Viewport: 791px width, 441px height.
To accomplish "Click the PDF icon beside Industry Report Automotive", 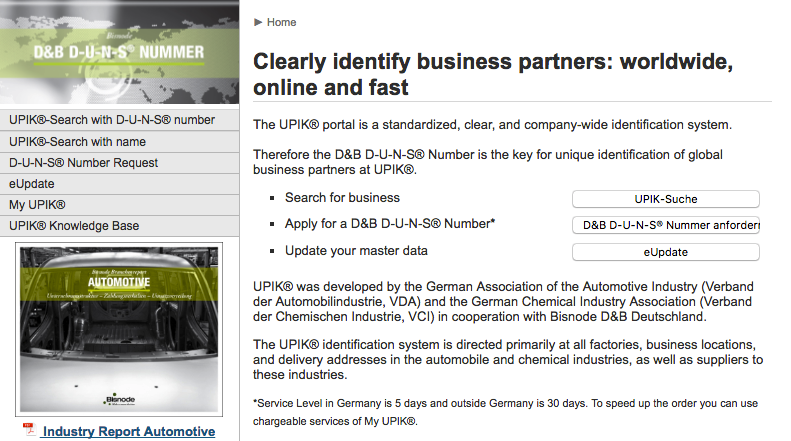I will coord(29,430).
